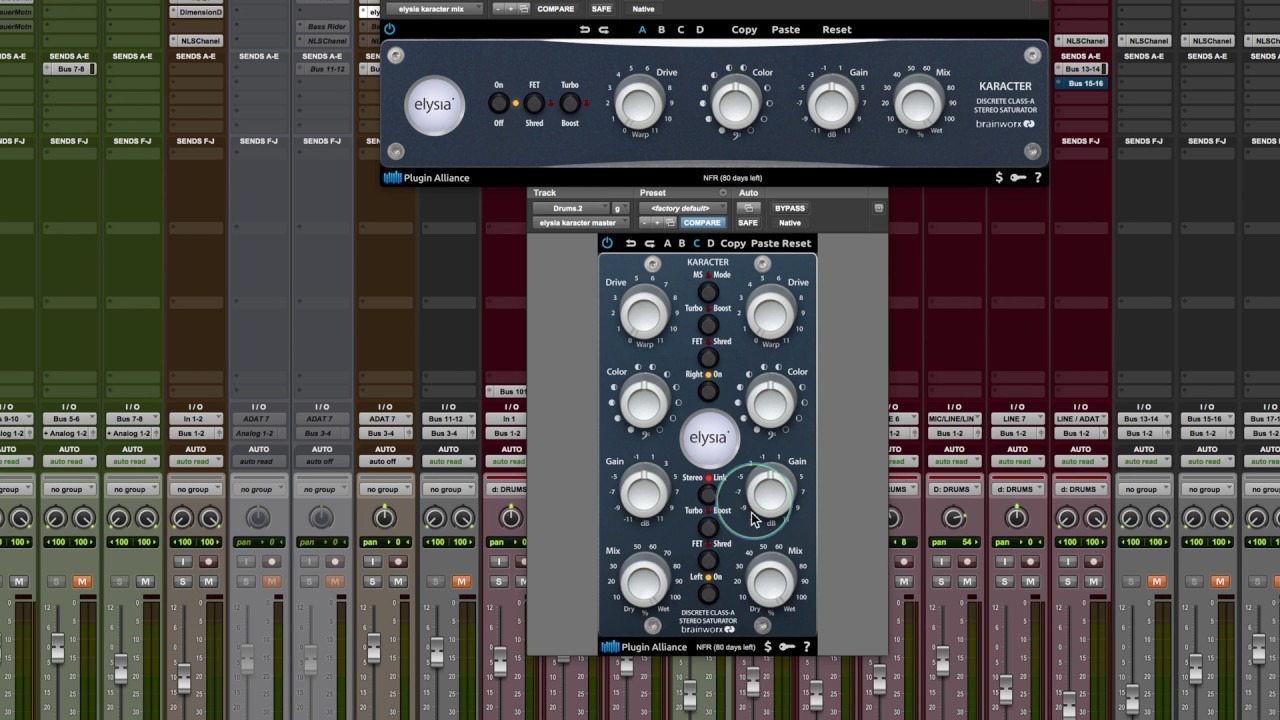Click Paste in karacter mix plugin toolbar
Screen dimensions: 1280x720
tap(786, 30)
